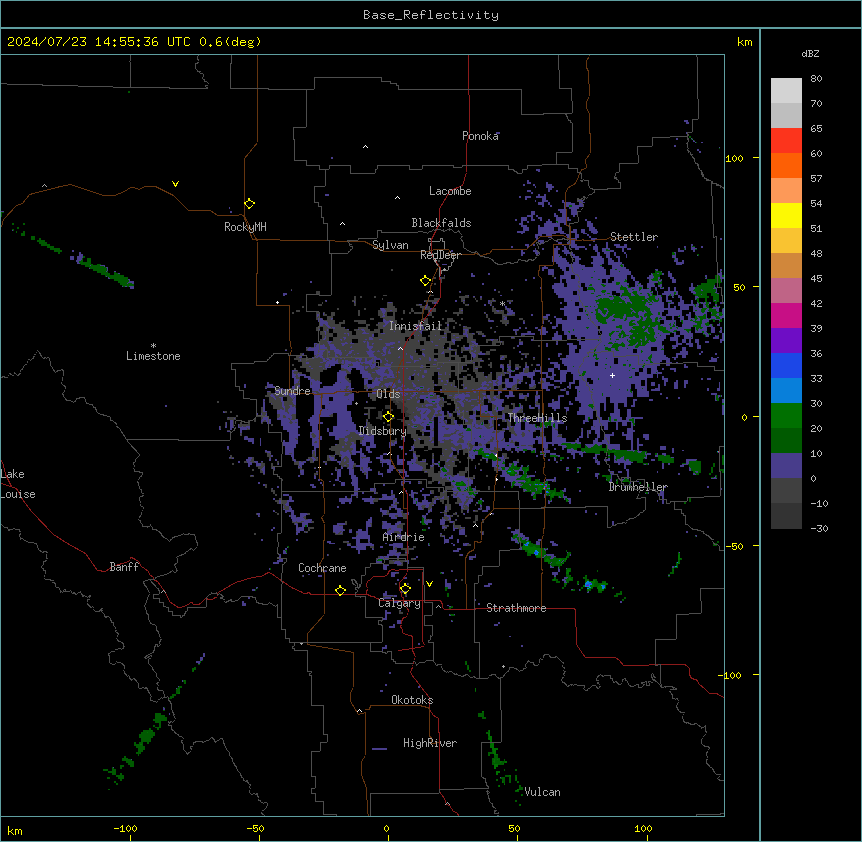Select the magenta 39-42 dBZ legend swatch
The image size is (862, 842).
786,315
